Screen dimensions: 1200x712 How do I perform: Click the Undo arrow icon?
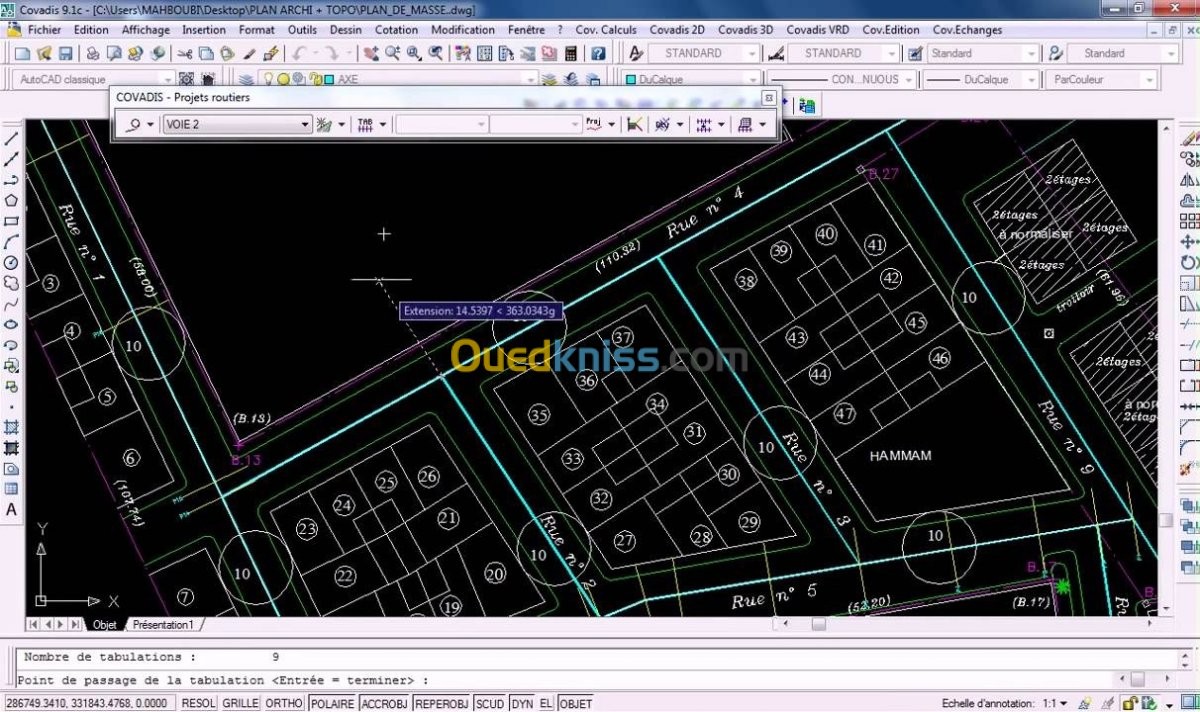(300, 53)
